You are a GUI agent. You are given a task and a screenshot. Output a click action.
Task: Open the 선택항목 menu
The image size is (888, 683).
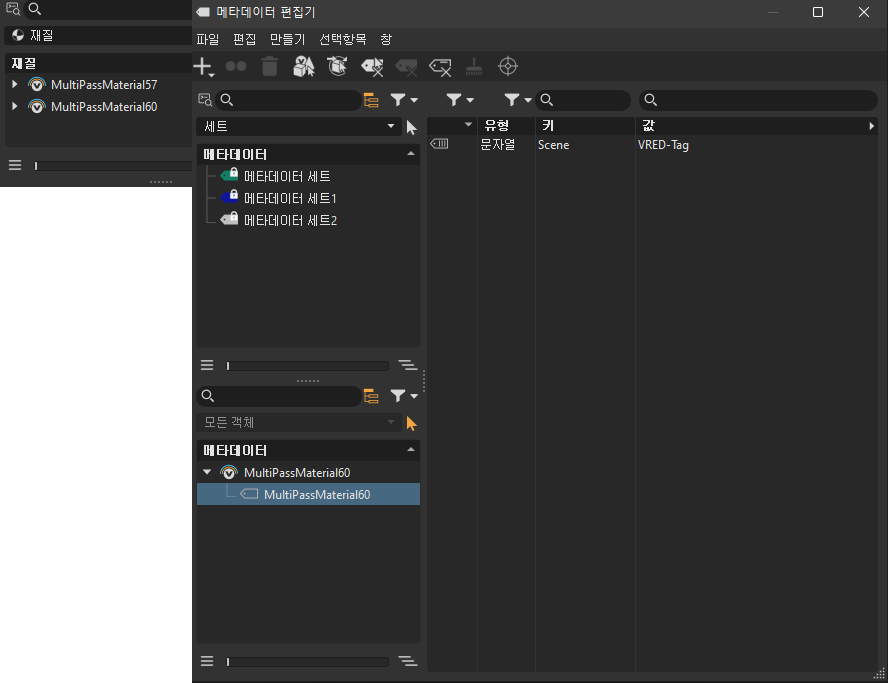click(343, 39)
